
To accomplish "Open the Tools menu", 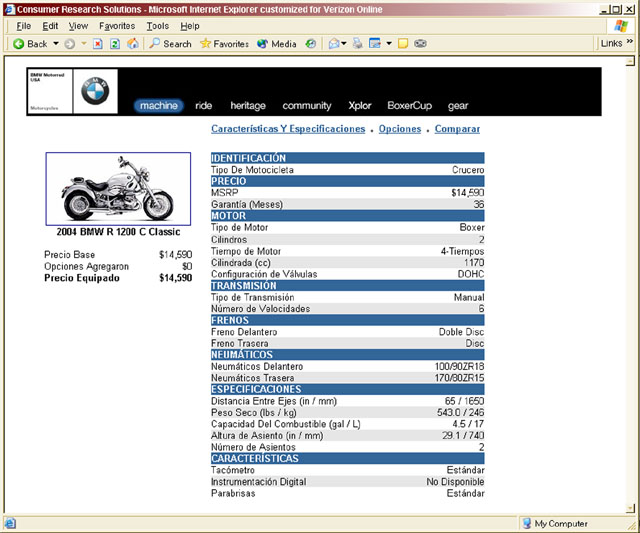I will point(158,26).
